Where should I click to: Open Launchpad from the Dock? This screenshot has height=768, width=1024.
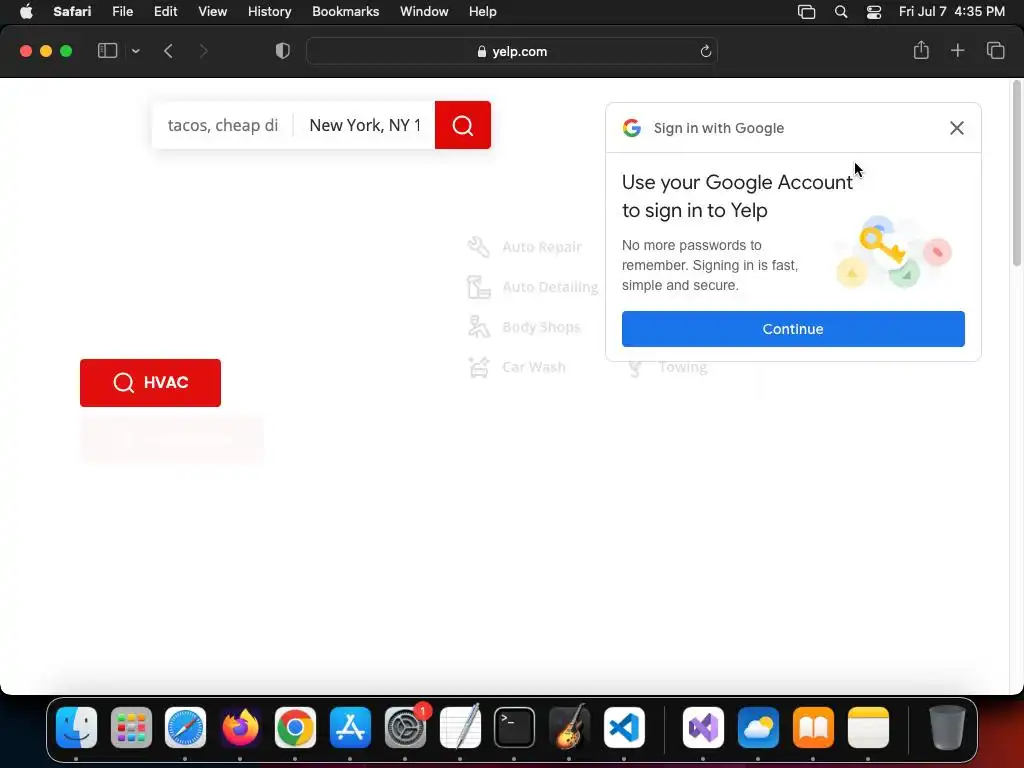coord(131,727)
